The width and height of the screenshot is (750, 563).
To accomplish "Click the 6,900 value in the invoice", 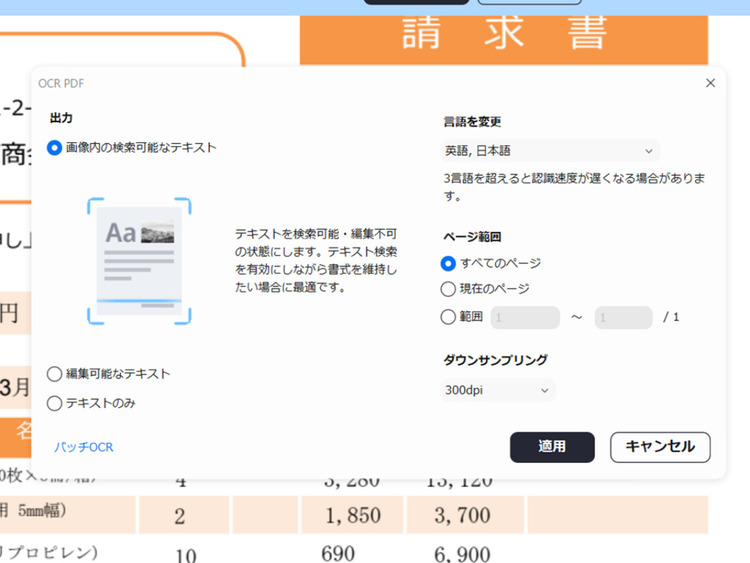I will pos(462,554).
